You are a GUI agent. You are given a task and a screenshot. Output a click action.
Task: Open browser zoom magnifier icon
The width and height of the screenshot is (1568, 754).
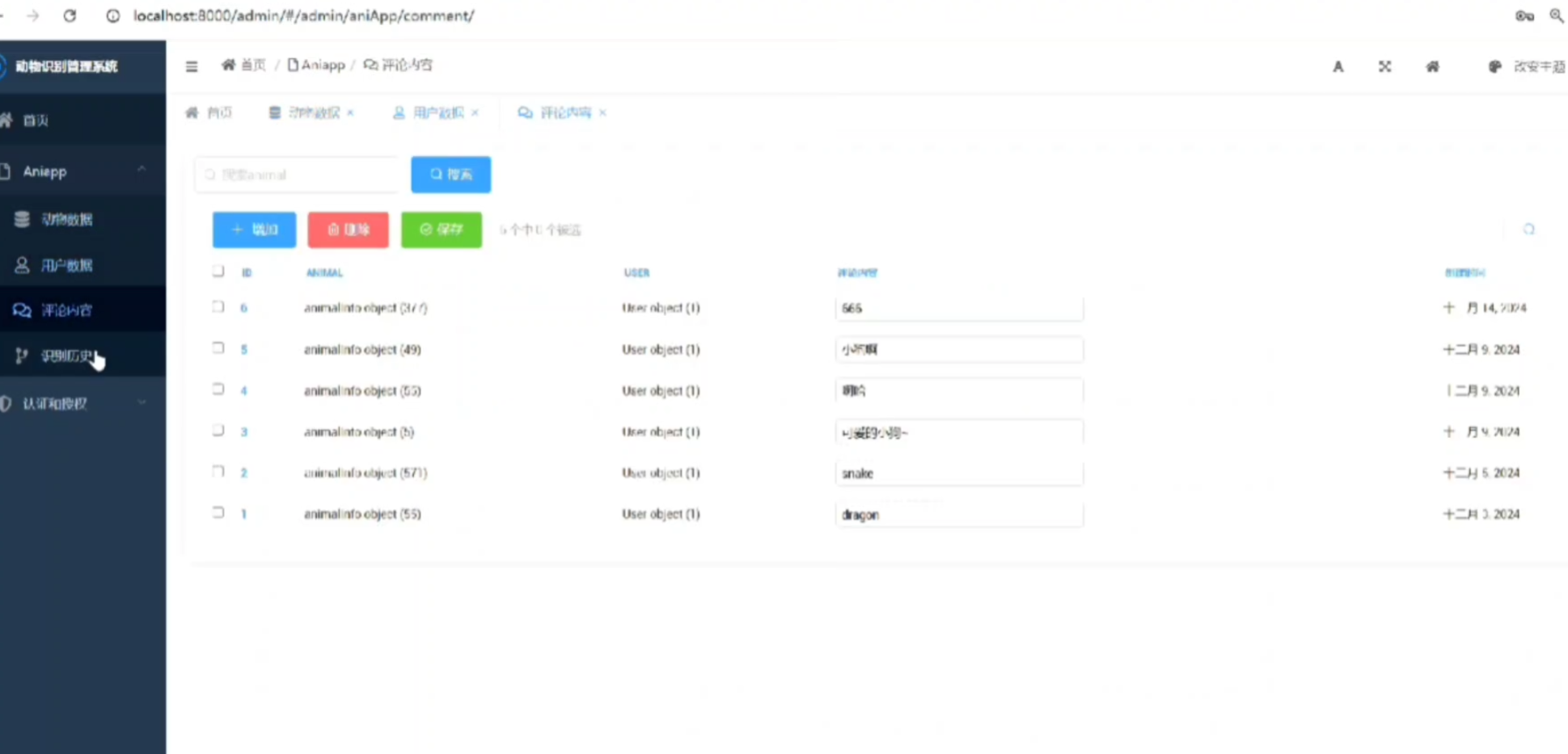click(1556, 15)
